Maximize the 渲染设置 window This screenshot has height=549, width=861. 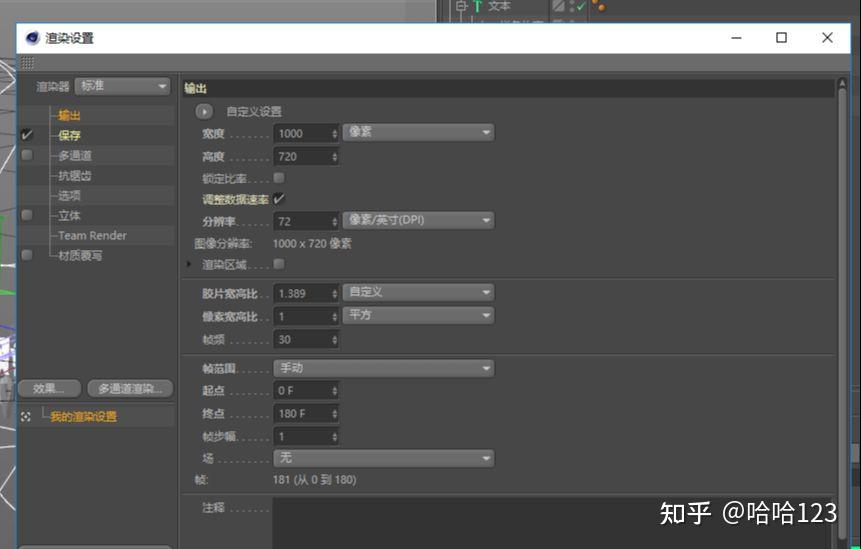(781, 38)
